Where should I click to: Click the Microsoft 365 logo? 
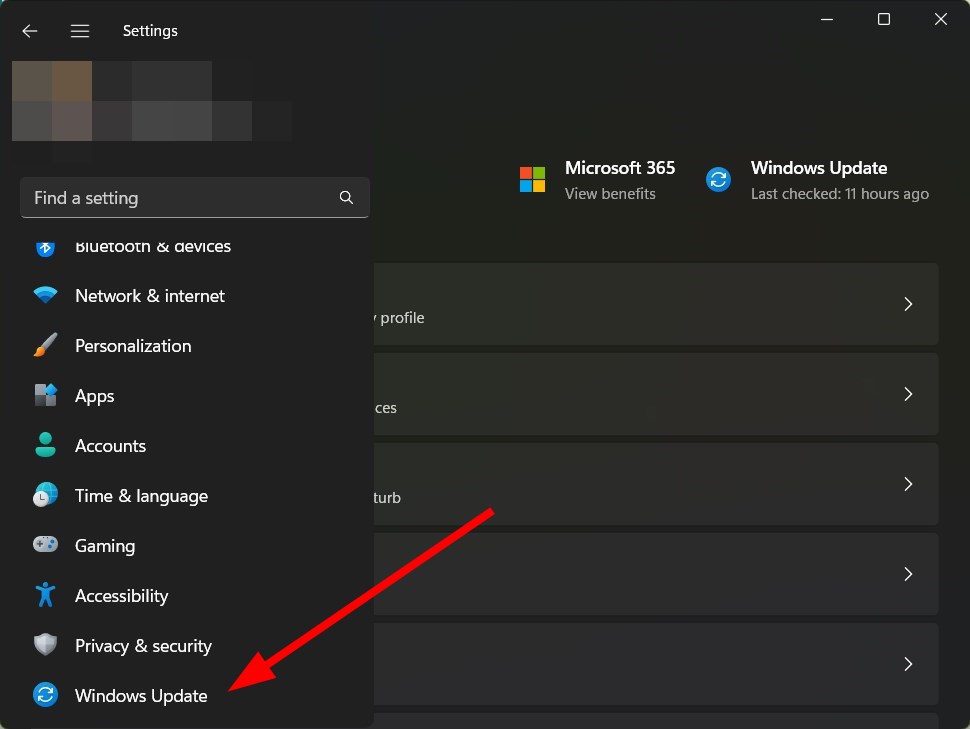click(532, 179)
